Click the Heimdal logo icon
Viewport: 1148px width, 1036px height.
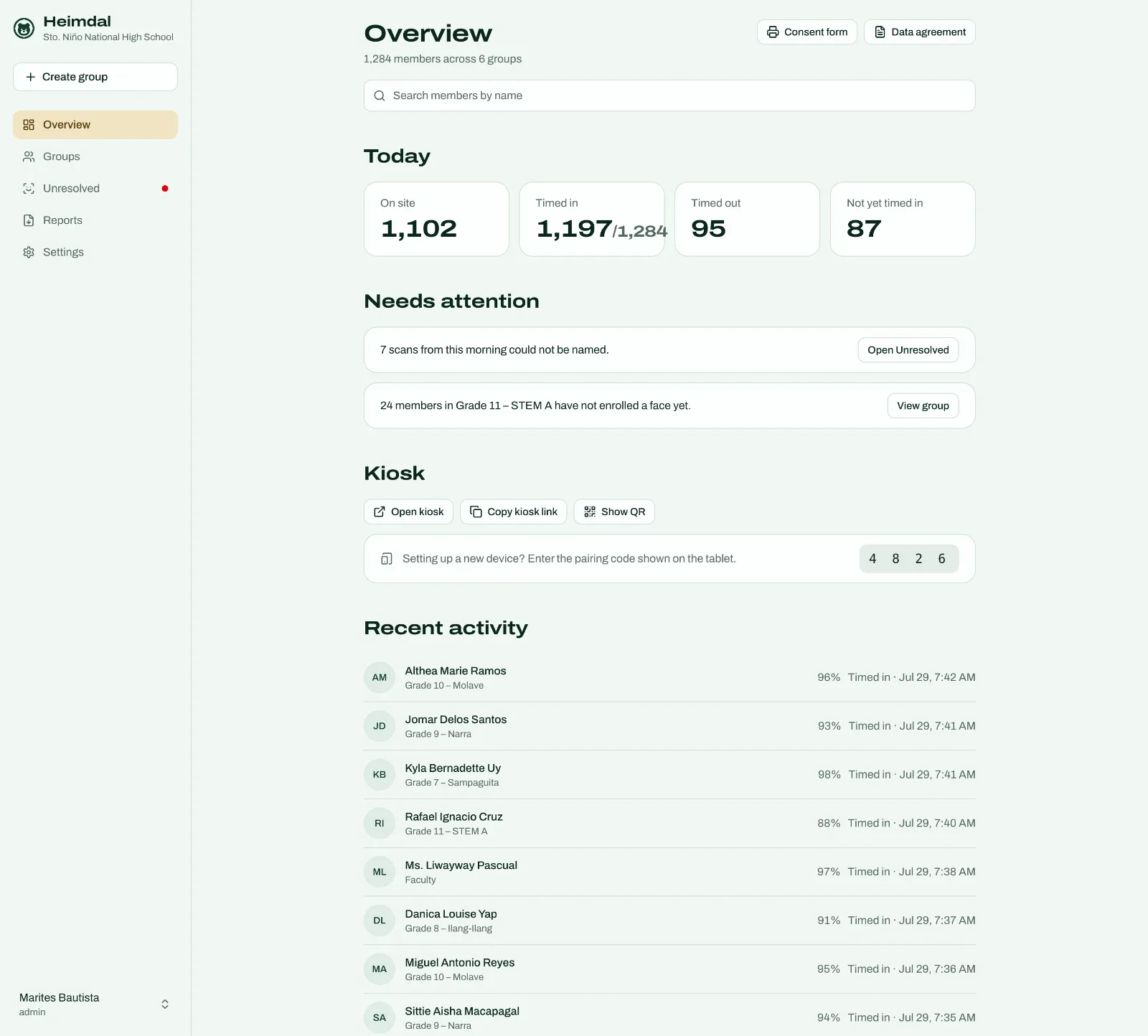pyautogui.click(x=24, y=29)
